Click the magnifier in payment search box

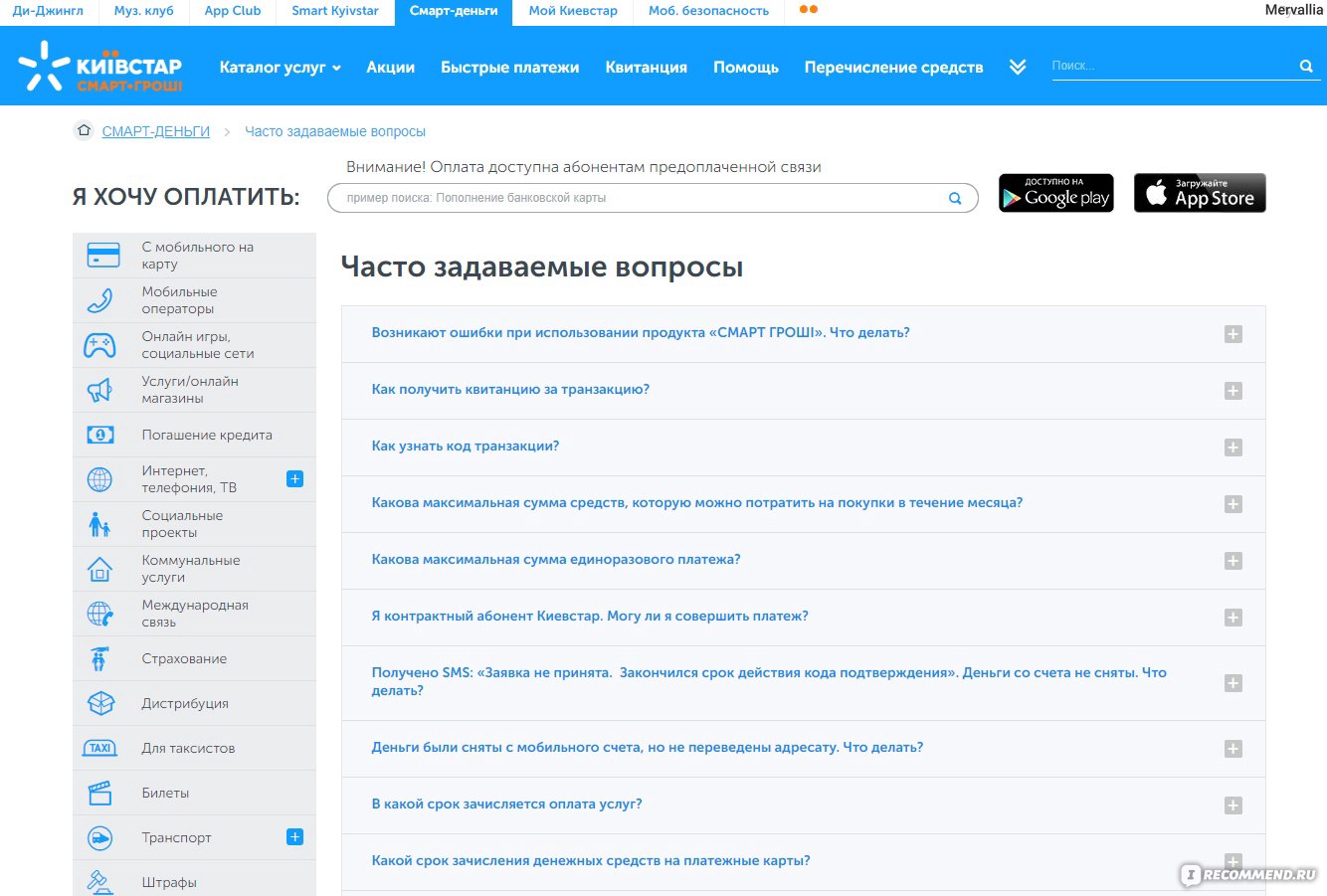[955, 198]
